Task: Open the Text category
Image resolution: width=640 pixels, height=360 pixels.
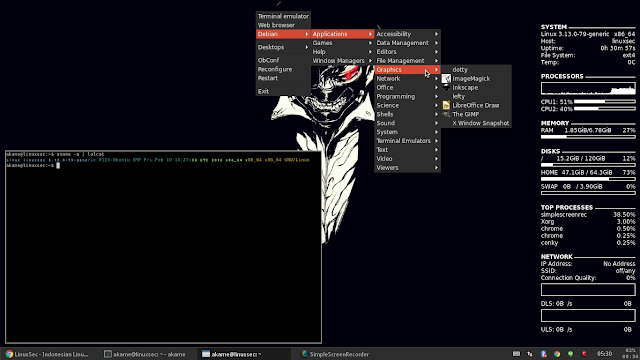Action: [x=407, y=150]
